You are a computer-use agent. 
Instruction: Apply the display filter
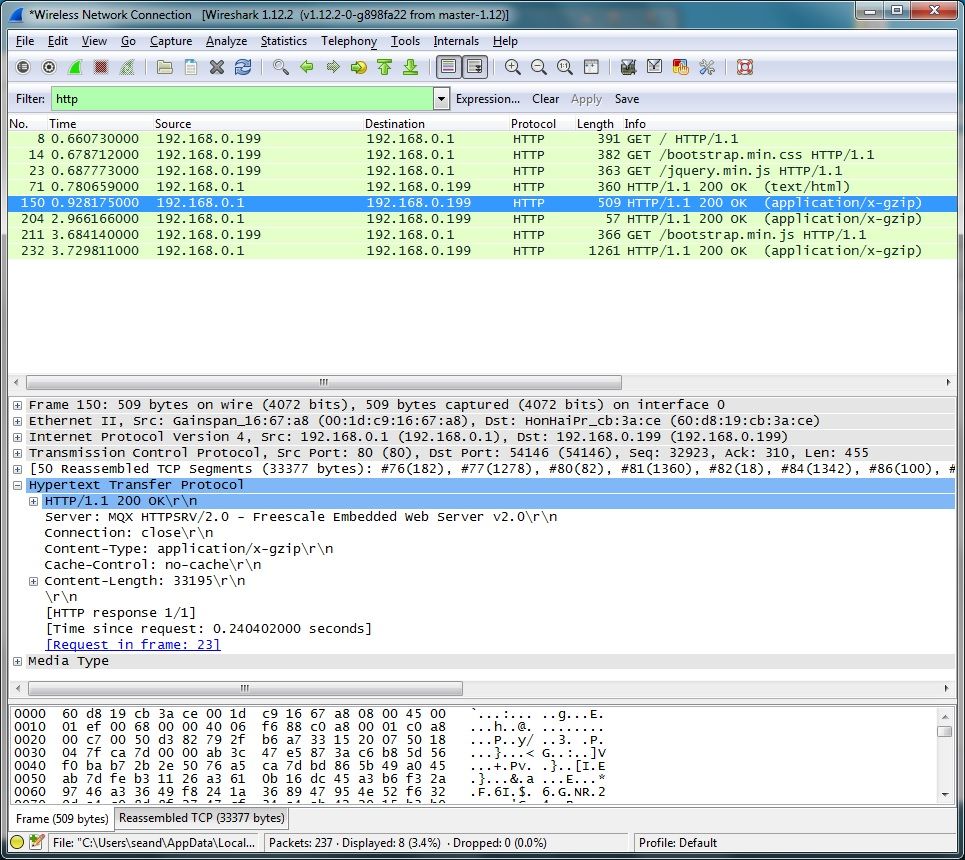pos(586,98)
